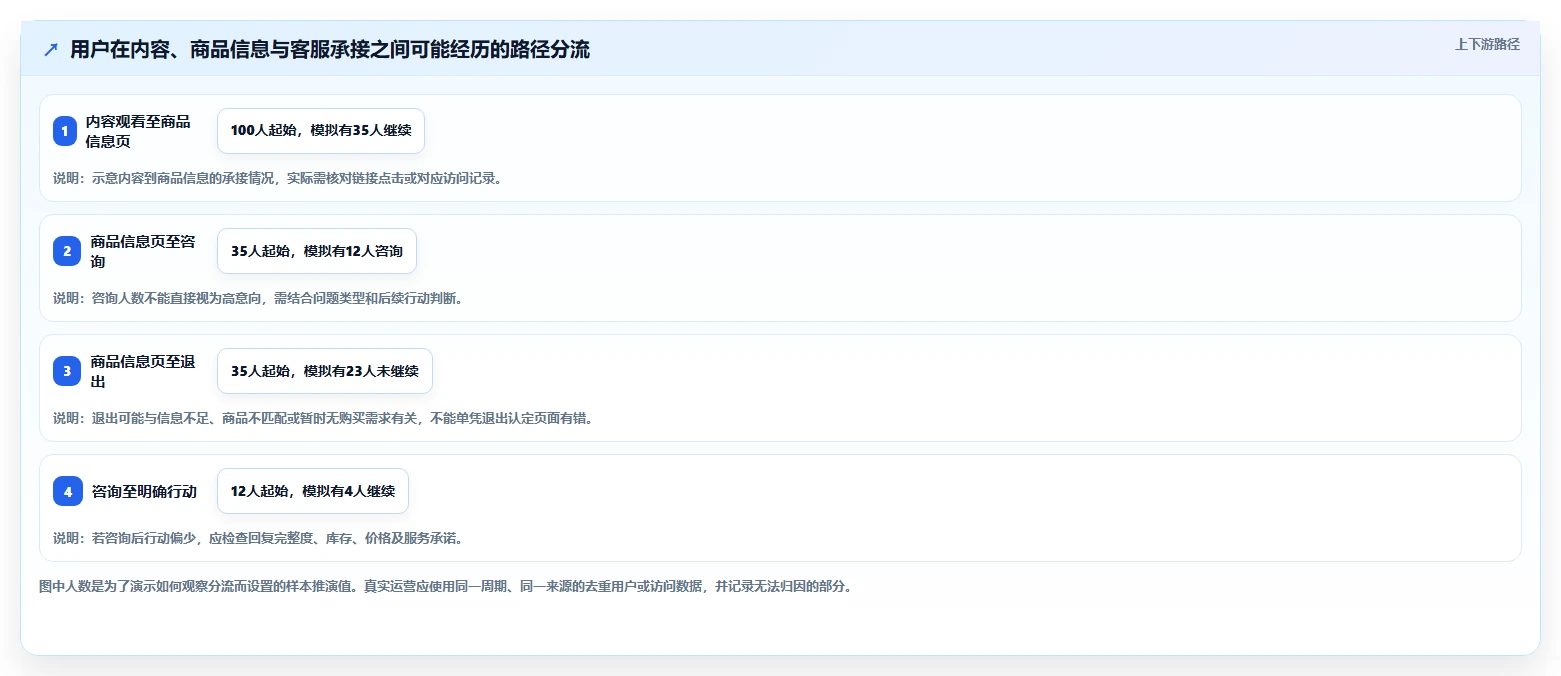Click the 12人起始，模拟有4人继续 chip
This screenshot has width=1561, height=676.
coord(313,491)
